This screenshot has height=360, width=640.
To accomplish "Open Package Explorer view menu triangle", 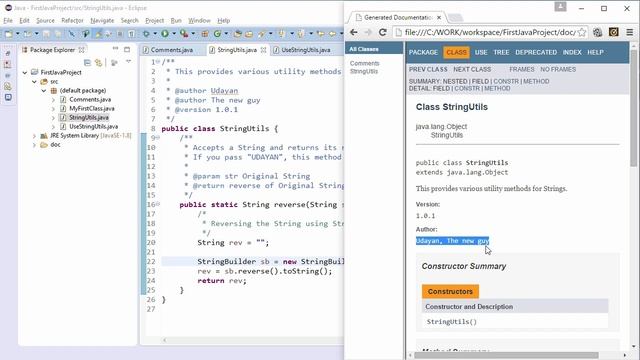I will [x=129, y=62].
